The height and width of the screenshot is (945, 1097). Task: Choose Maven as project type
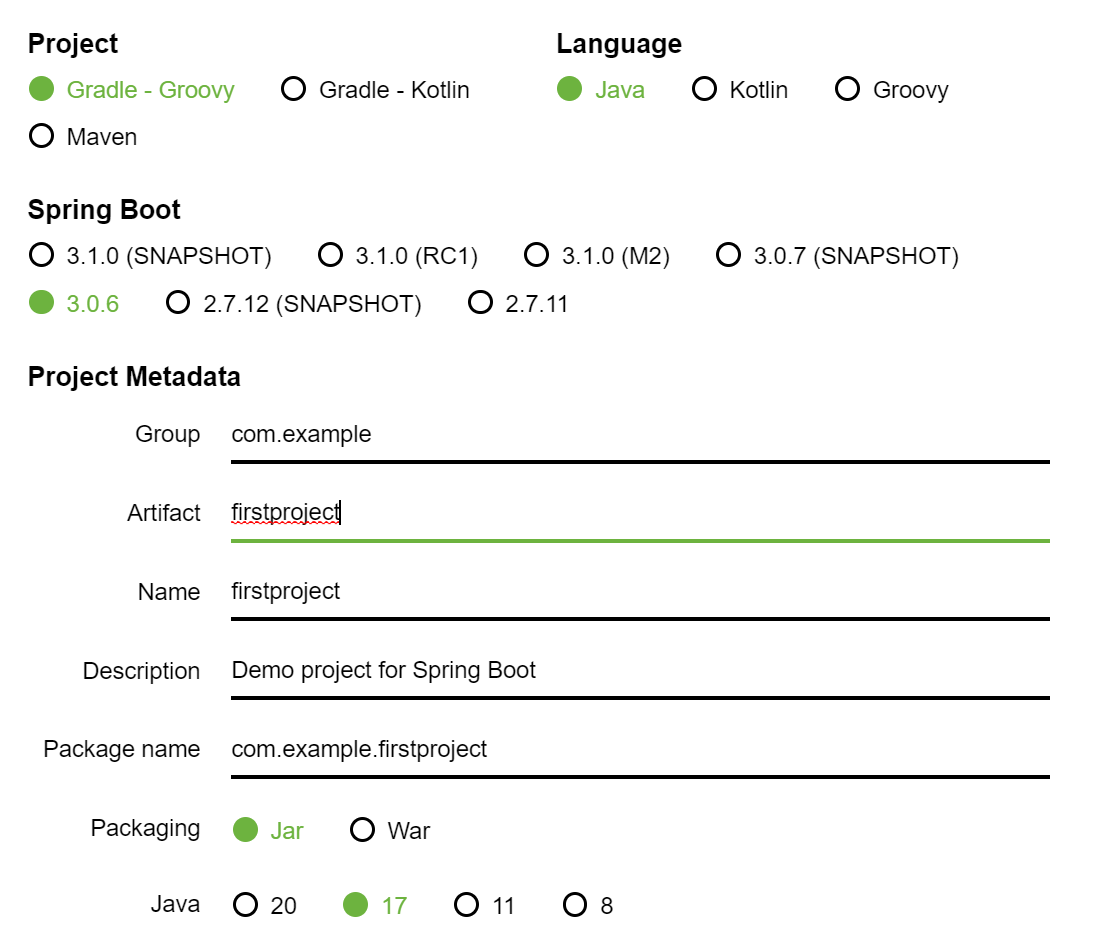click(42, 136)
